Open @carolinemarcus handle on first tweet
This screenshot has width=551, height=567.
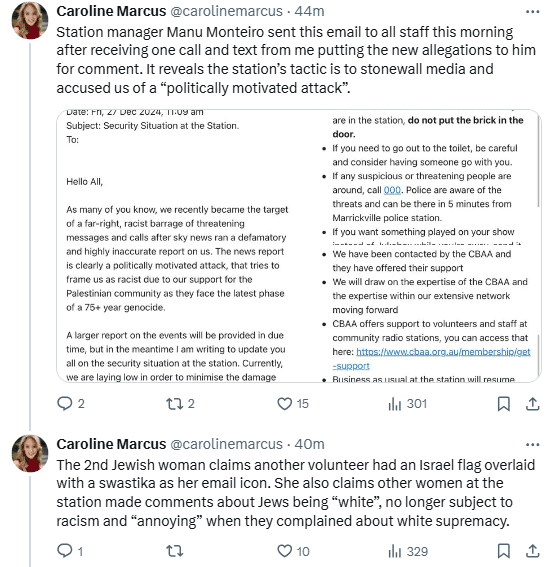click(226, 11)
